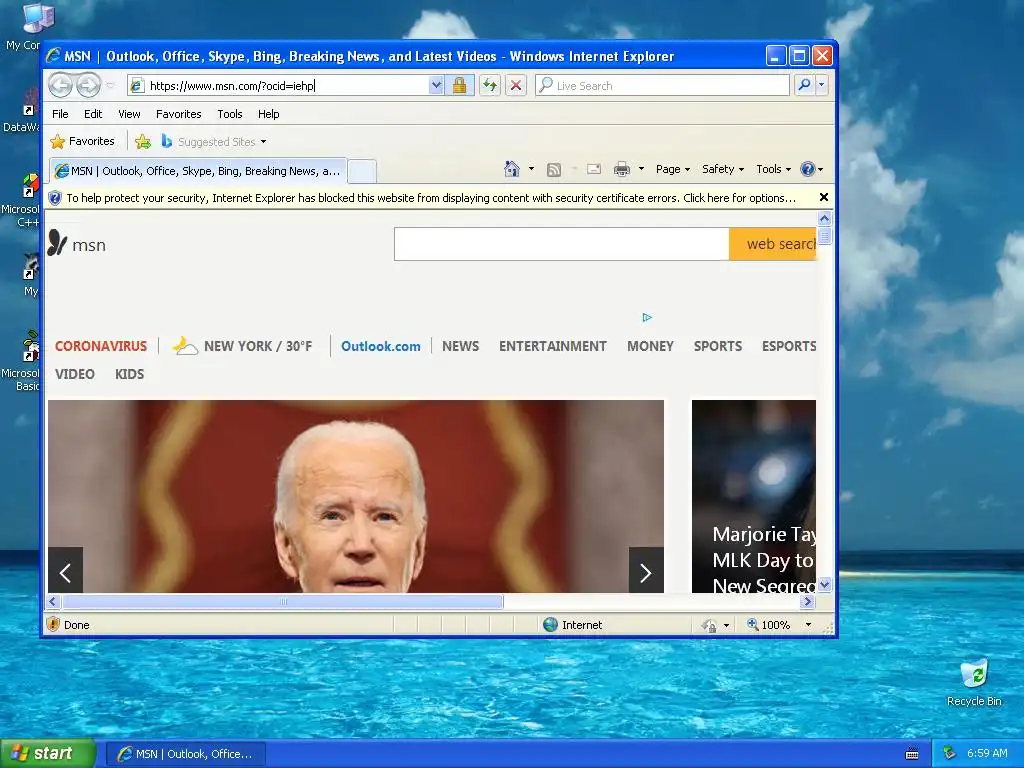This screenshot has width=1024, height=768.
Task: Open the Tools menu in the menu bar
Action: (x=230, y=114)
